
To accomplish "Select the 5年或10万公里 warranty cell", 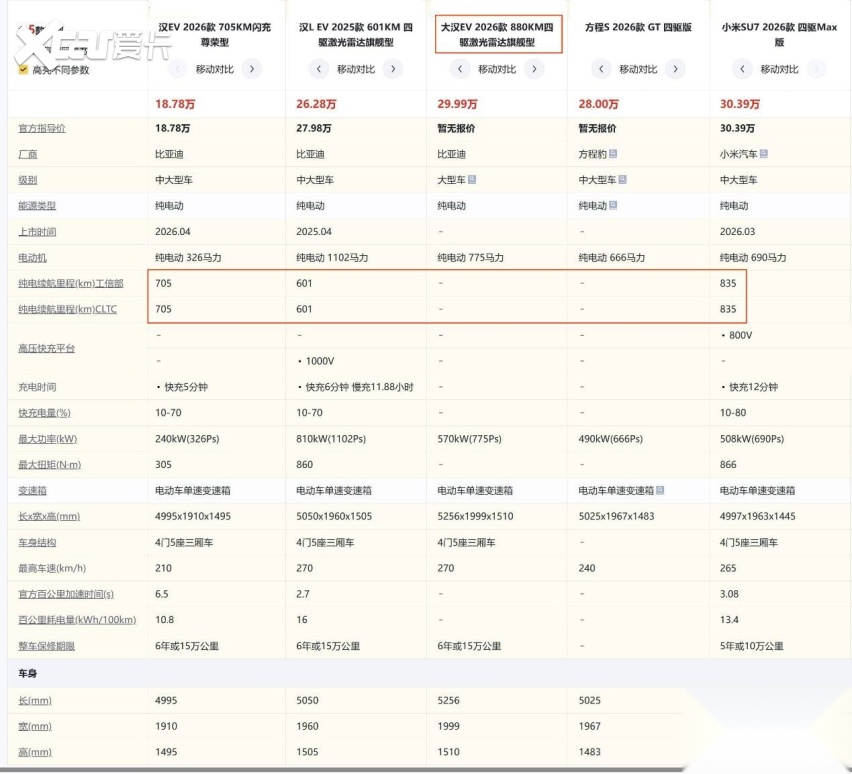I will click(x=752, y=646).
